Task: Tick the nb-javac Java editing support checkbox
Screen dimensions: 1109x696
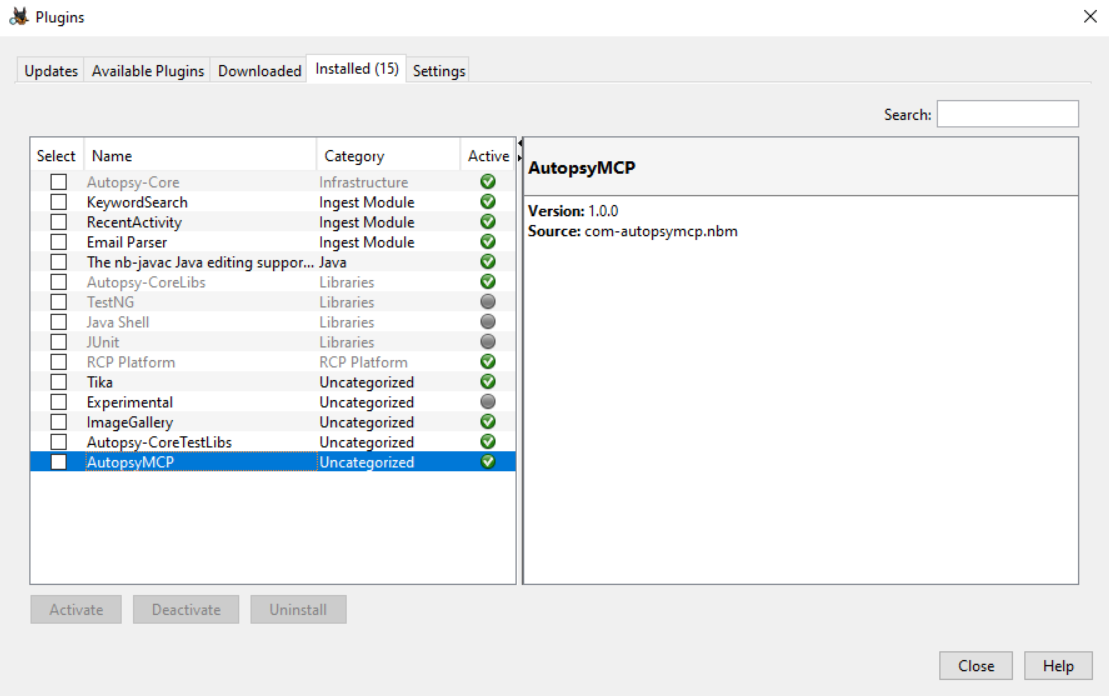Action: tap(59, 262)
